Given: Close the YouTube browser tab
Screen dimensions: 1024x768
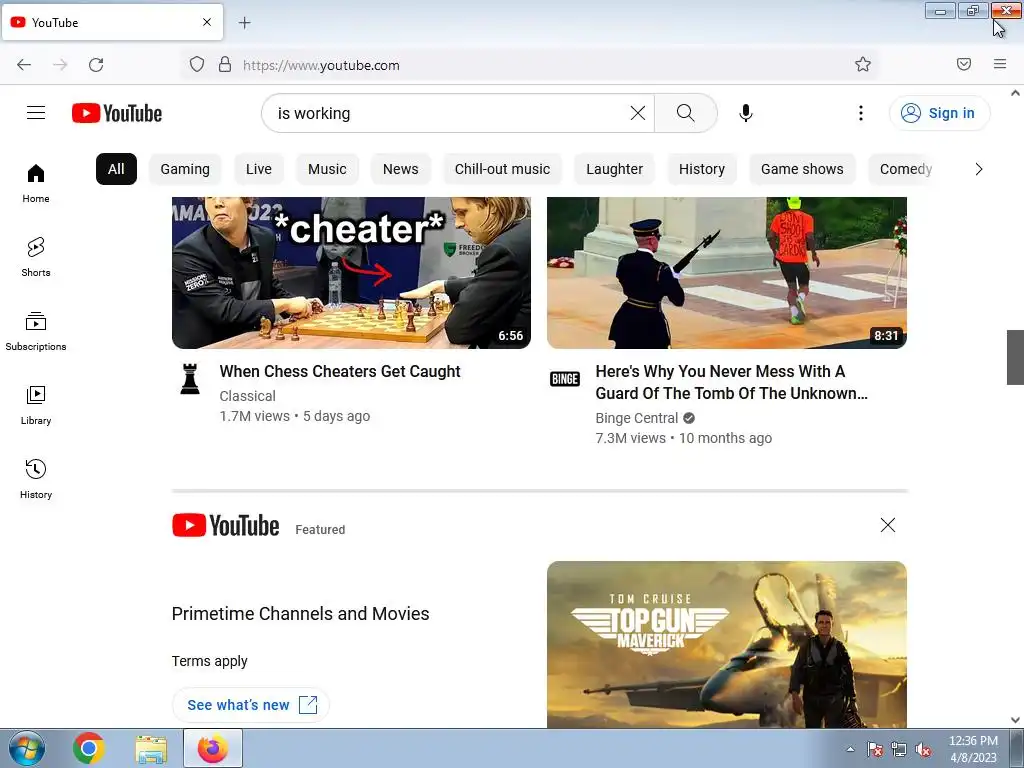Looking at the screenshot, I should (207, 22).
